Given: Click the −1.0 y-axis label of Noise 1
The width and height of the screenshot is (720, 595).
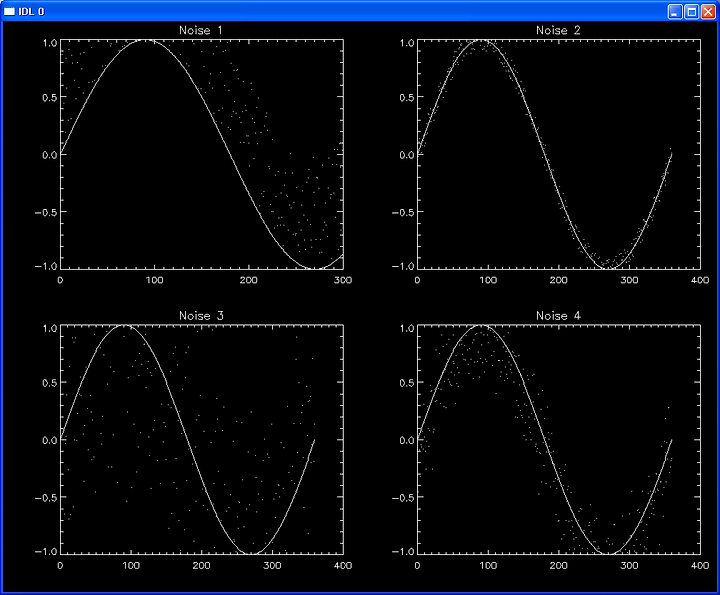Looking at the screenshot, I should tap(46, 267).
